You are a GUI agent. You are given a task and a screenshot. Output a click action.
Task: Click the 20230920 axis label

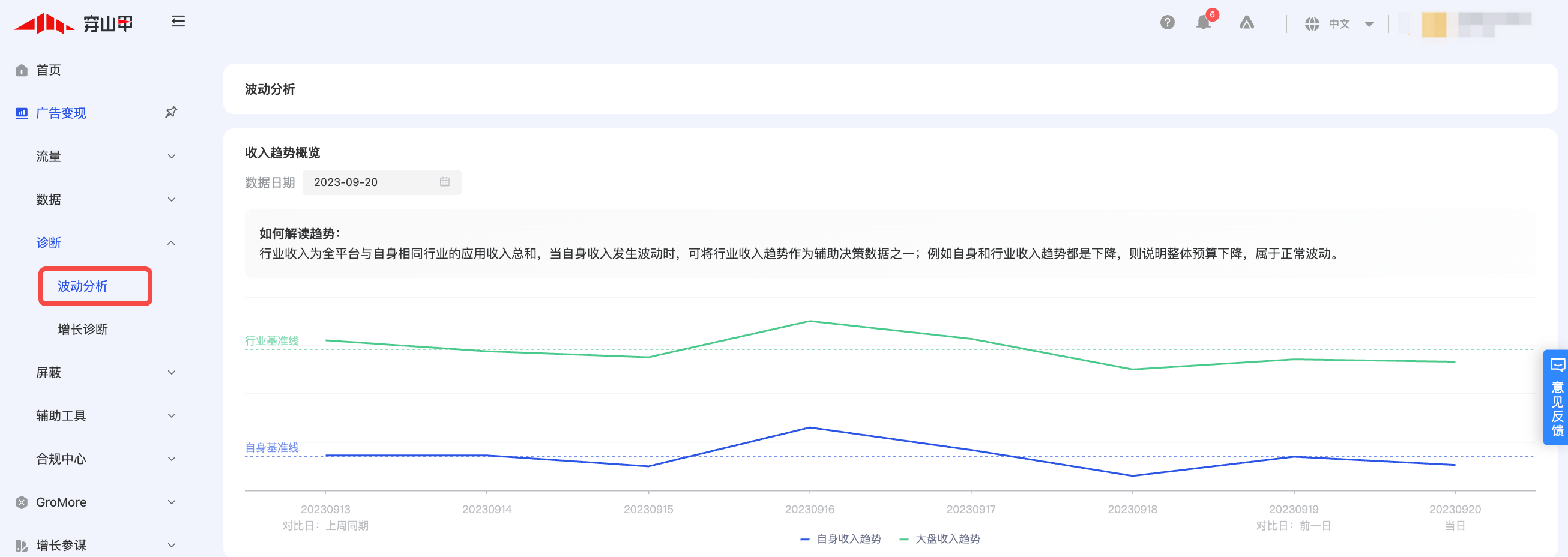coord(1455,510)
